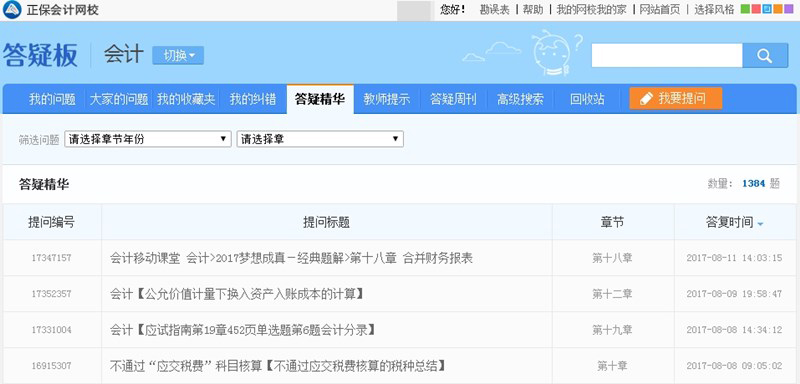Viewport: 800px width, 384px height.
Task: Click the search input field
Action: 667,56
